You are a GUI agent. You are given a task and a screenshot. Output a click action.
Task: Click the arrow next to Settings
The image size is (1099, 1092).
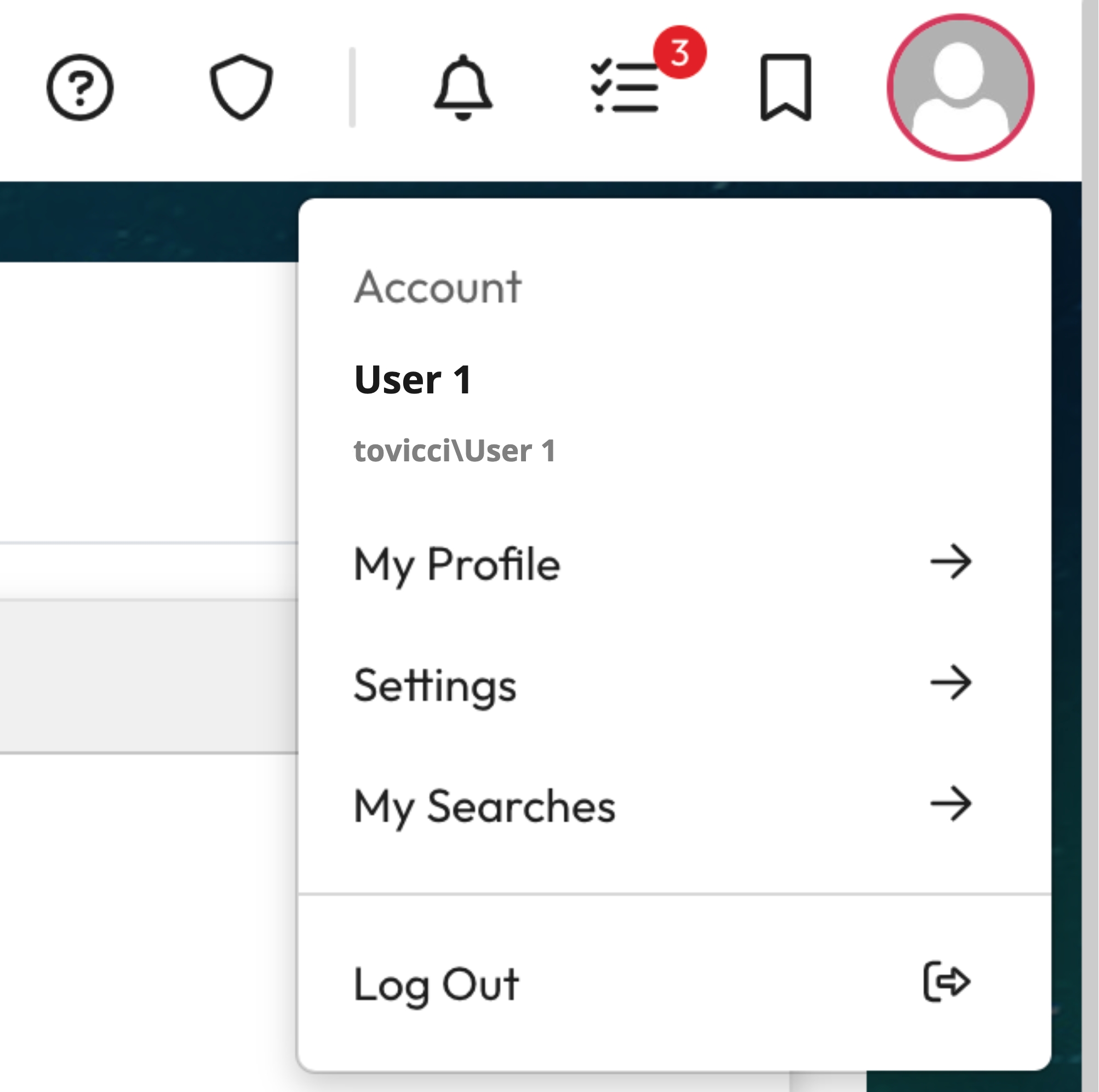(x=951, y=682)
